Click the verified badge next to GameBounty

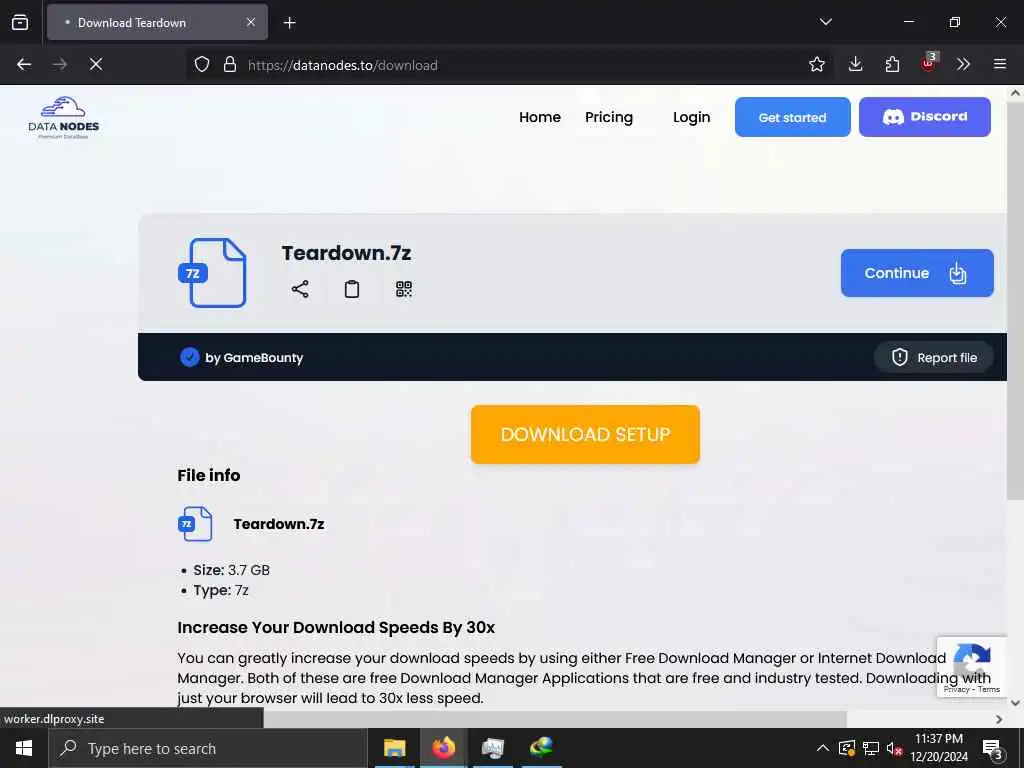[189, 357]
